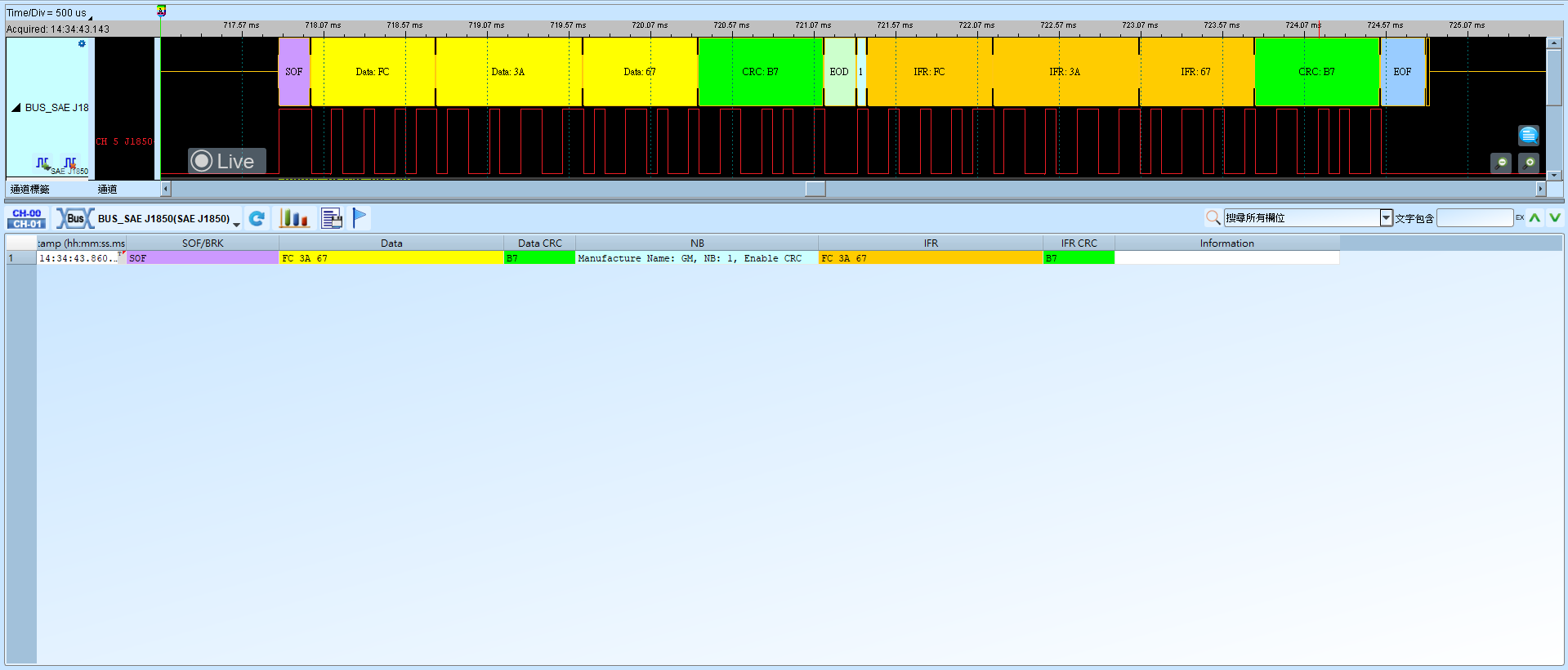
Task: Click the orange search magnifier icon
Action: [1213, 217]
